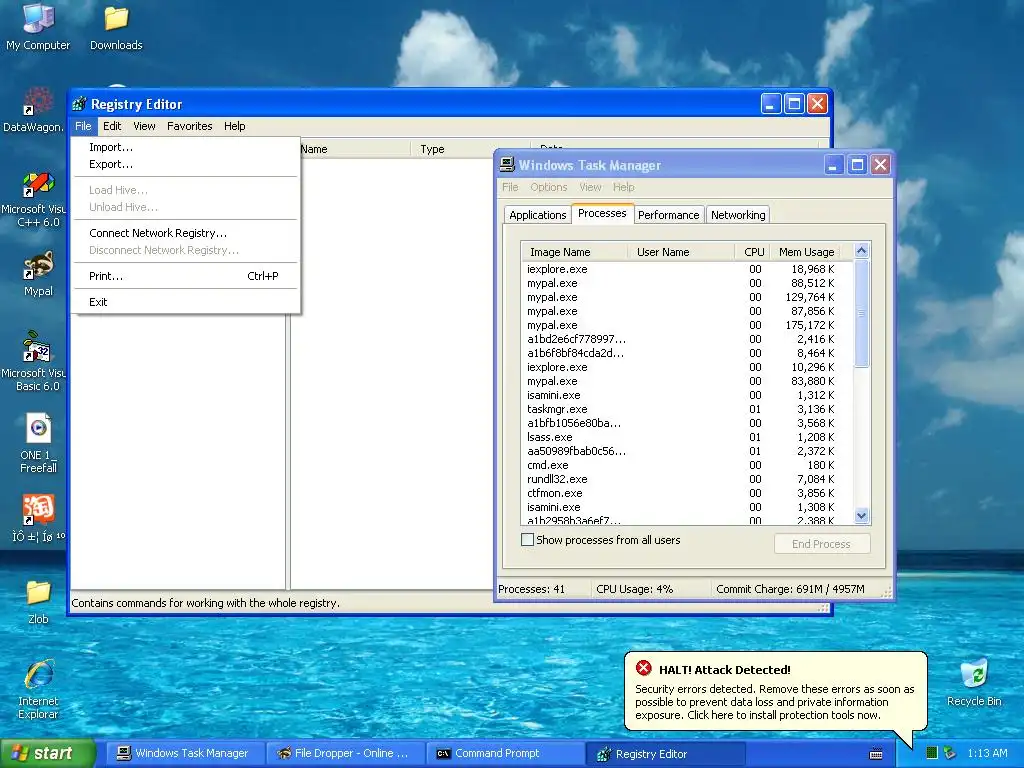This screenshot has height=768, width=1024.
Task: Click the process list scrollbar thumb
Action: click(861, 313)
